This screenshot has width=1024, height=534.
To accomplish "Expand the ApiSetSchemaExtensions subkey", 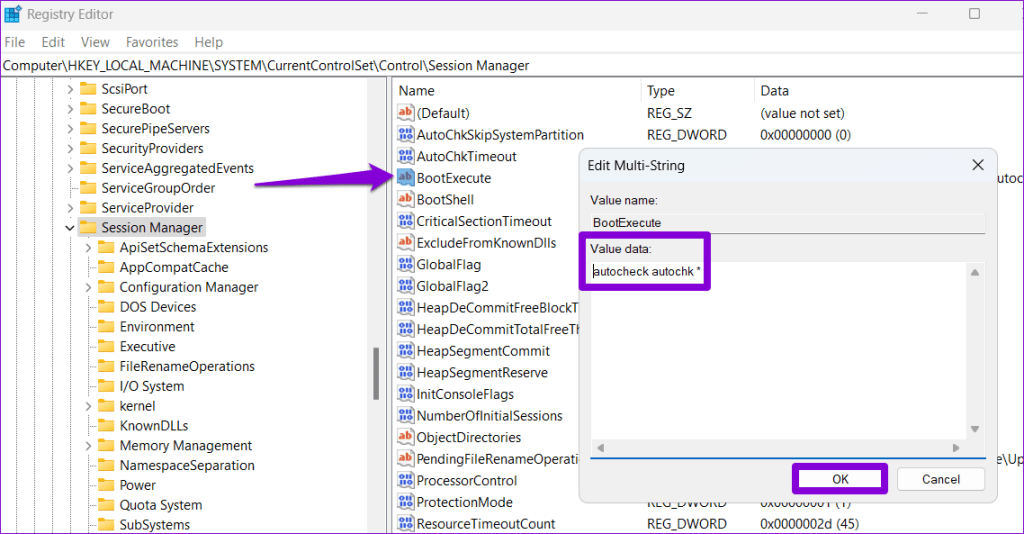I will tap(88, 247).
